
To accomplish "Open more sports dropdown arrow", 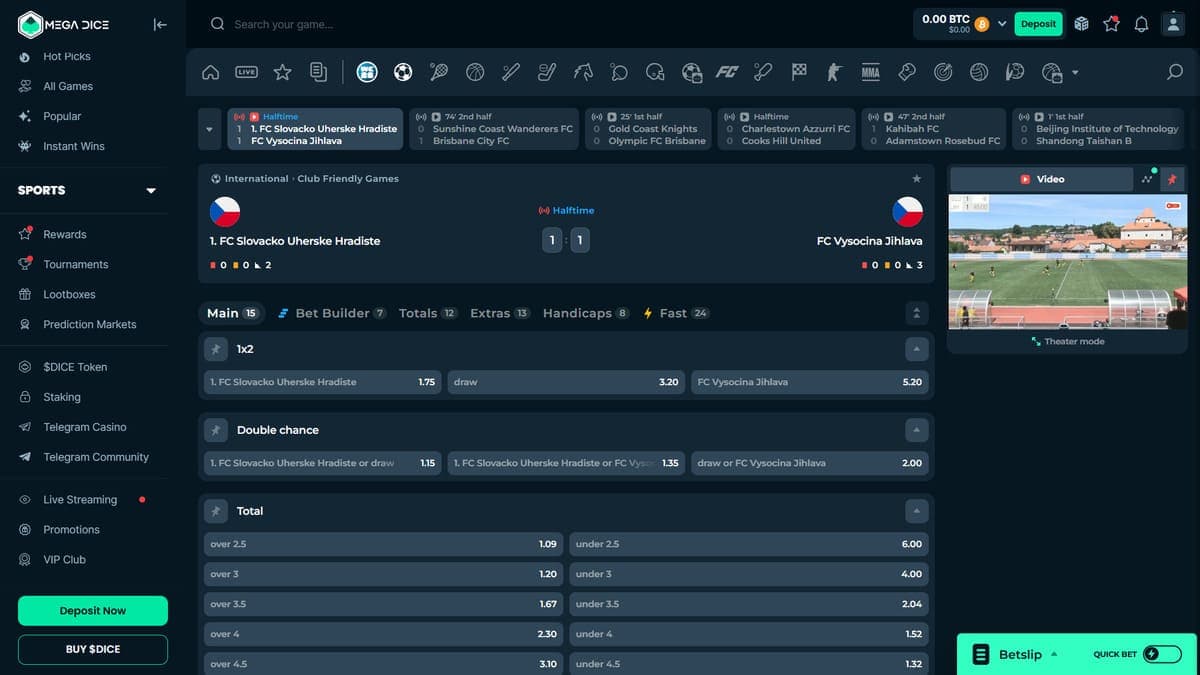I will click(1075, 72).
